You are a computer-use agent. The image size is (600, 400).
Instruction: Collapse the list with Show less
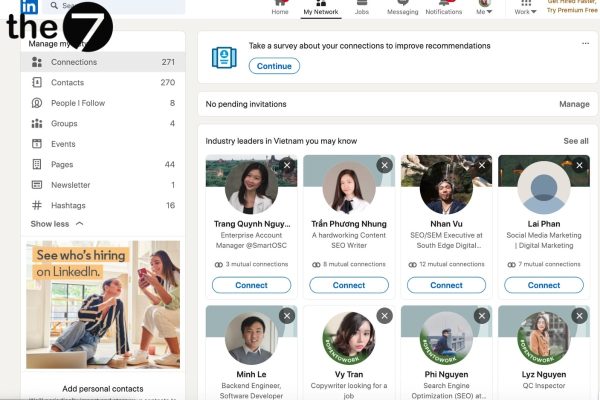(57, 224)
